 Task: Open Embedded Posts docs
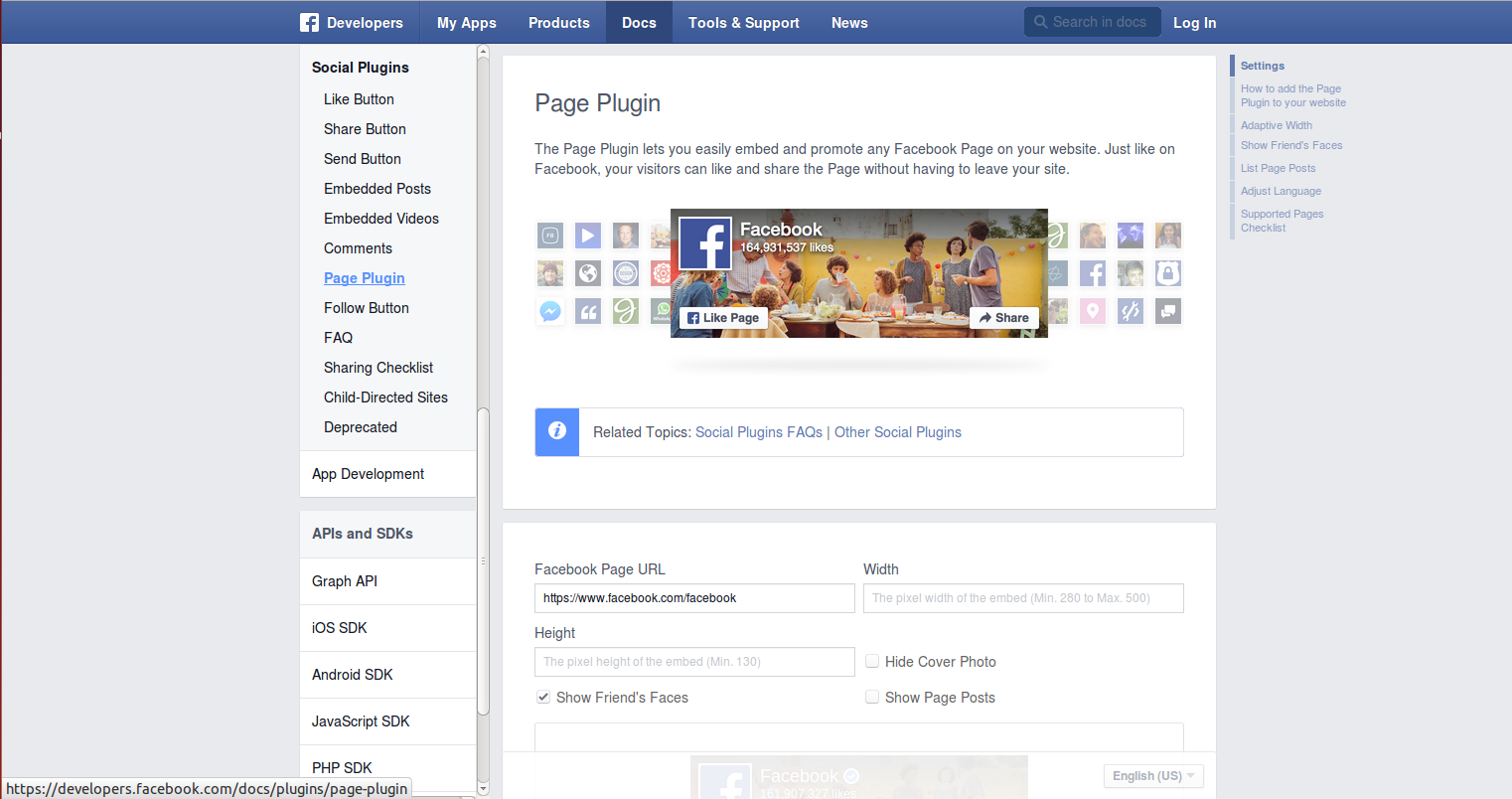click(378, 189)
